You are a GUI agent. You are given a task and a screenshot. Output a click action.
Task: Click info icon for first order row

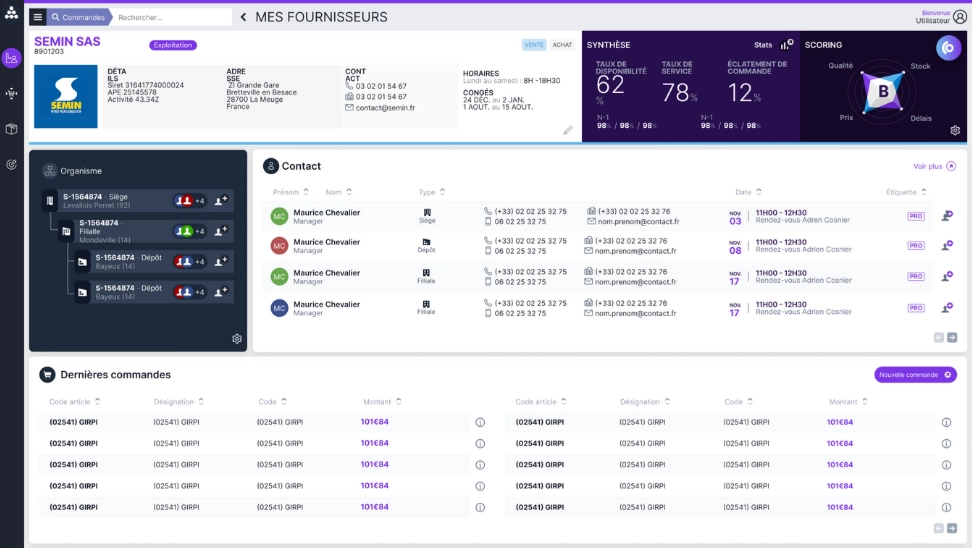point(480,422)
